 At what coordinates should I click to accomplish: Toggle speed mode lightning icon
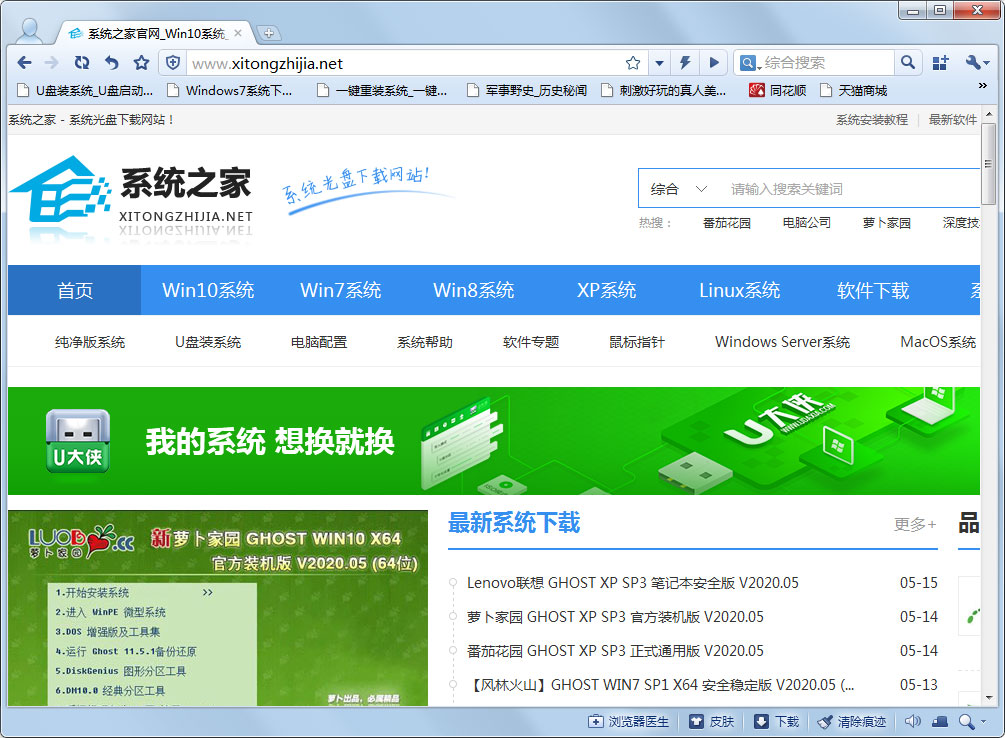click(x=685, y=62)
